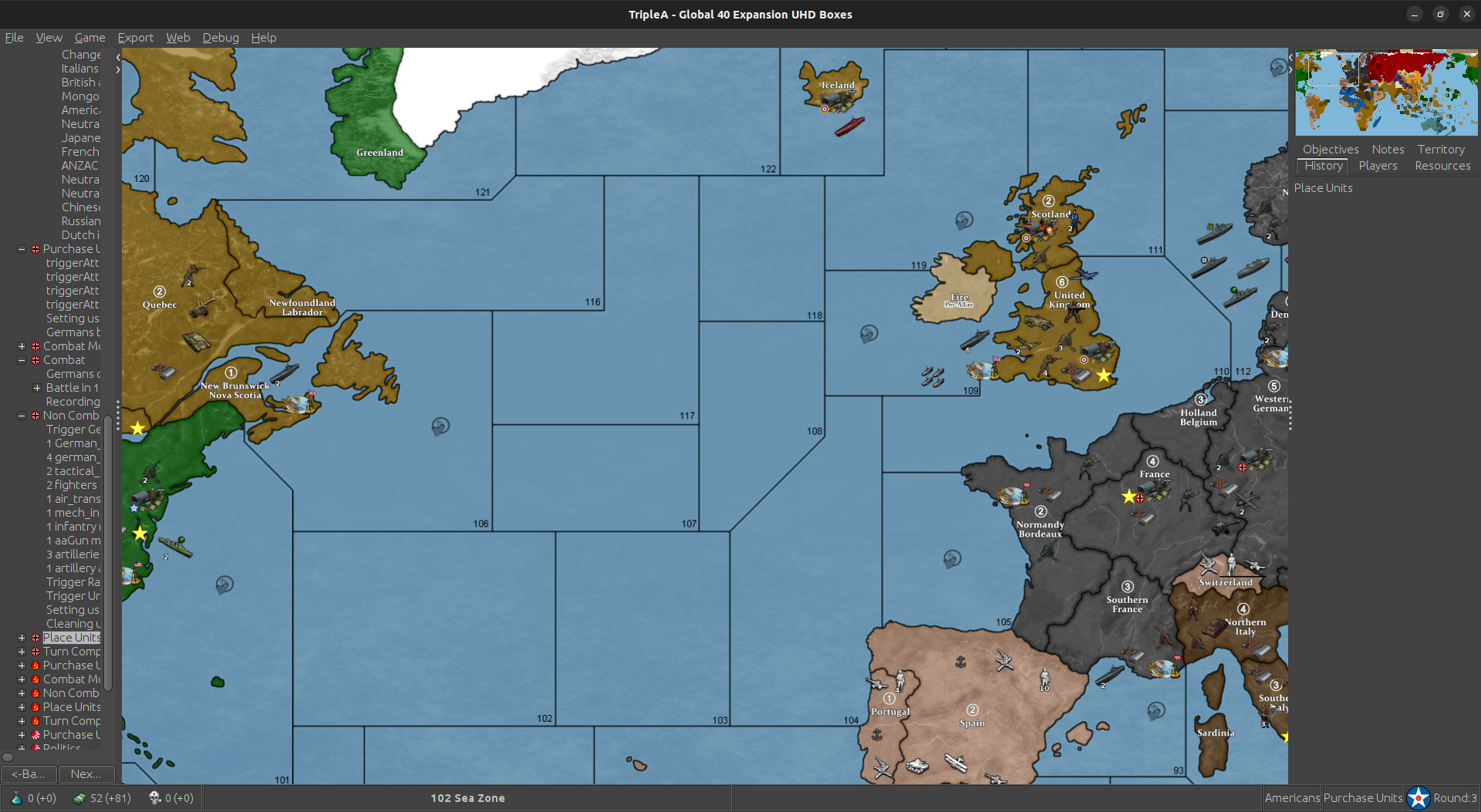Select the 'Recording' history entry
1481x812 pixels.
coord(73,402)
